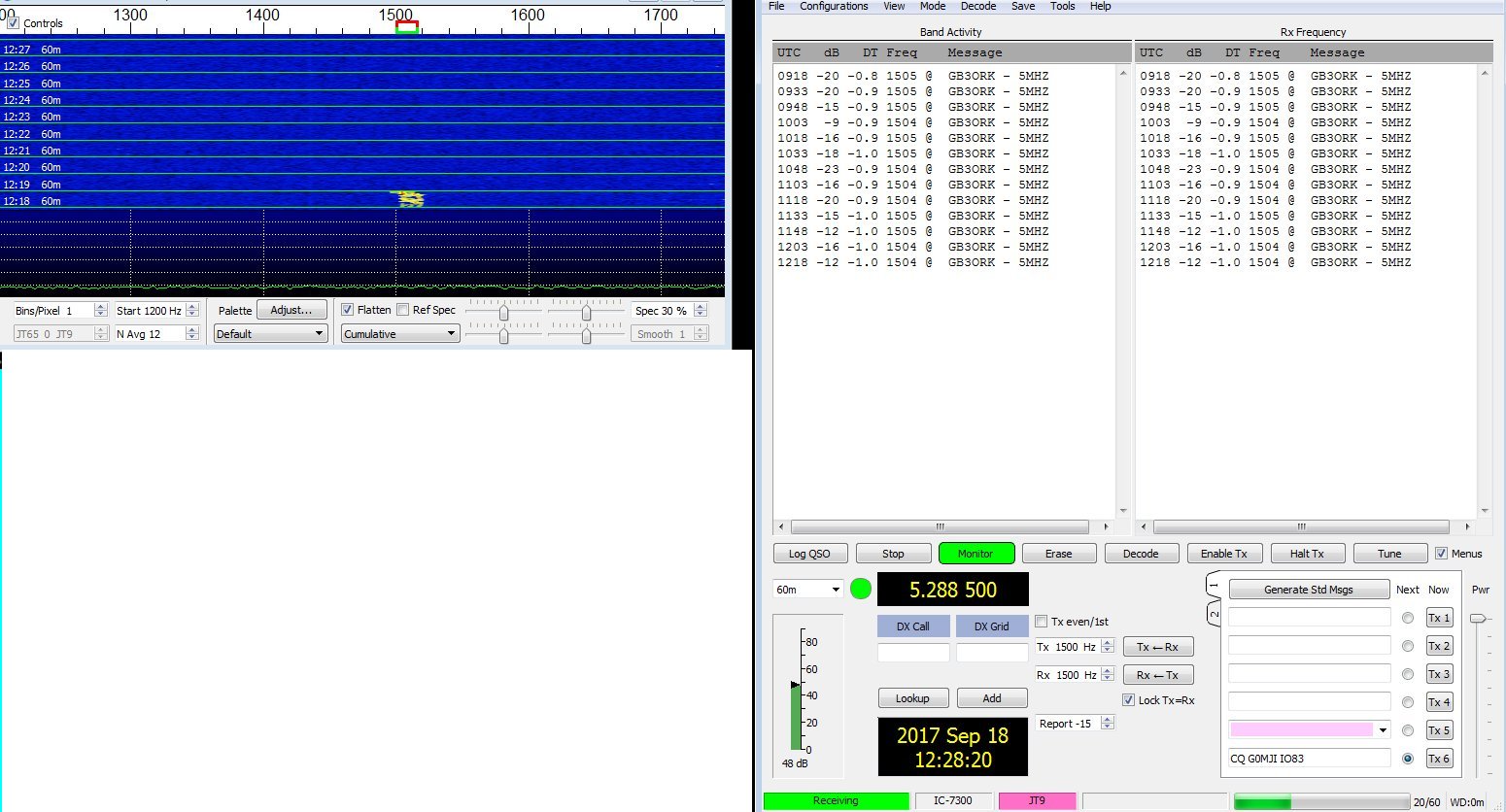Image resolution: width=1506 pixels, height=812 pixels.
Task: Click the red-green Rx marker on frequency scale
Action: [407, 27]
